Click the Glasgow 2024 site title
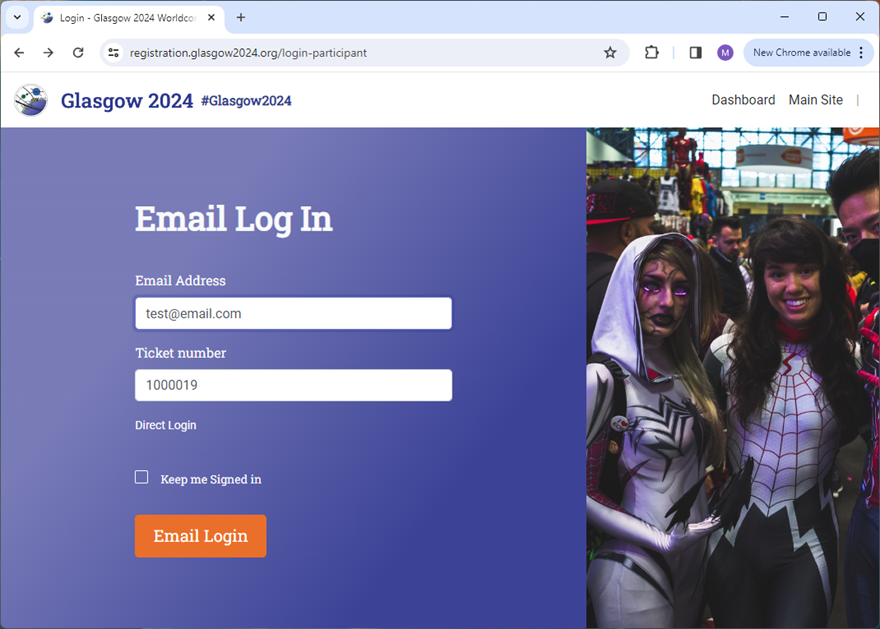 click(127, 101)
